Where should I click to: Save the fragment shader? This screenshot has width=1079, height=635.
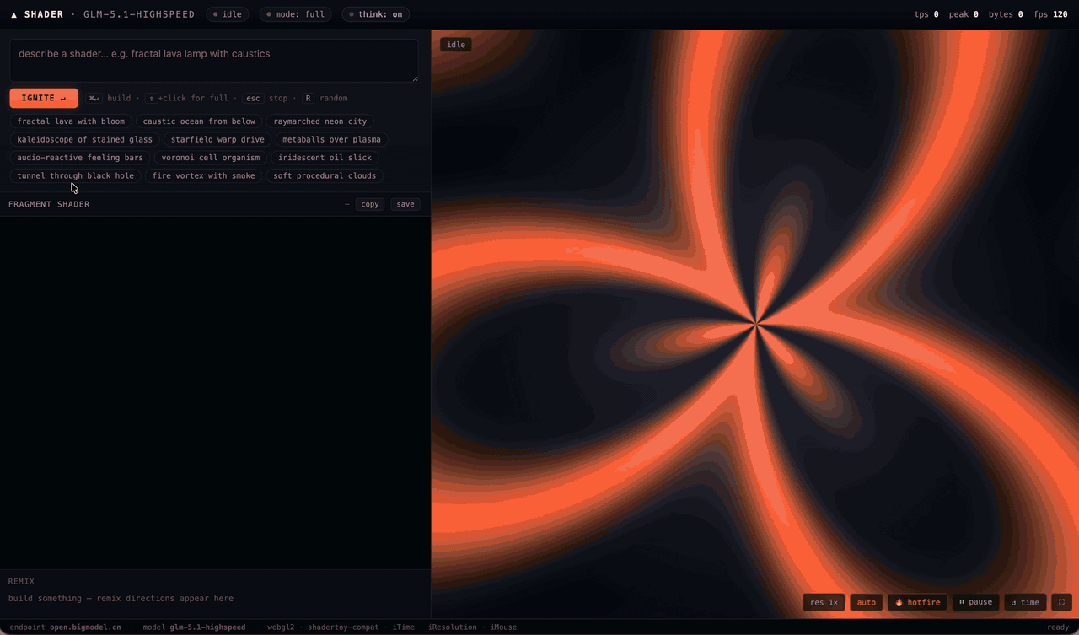[x=405, y=204]
